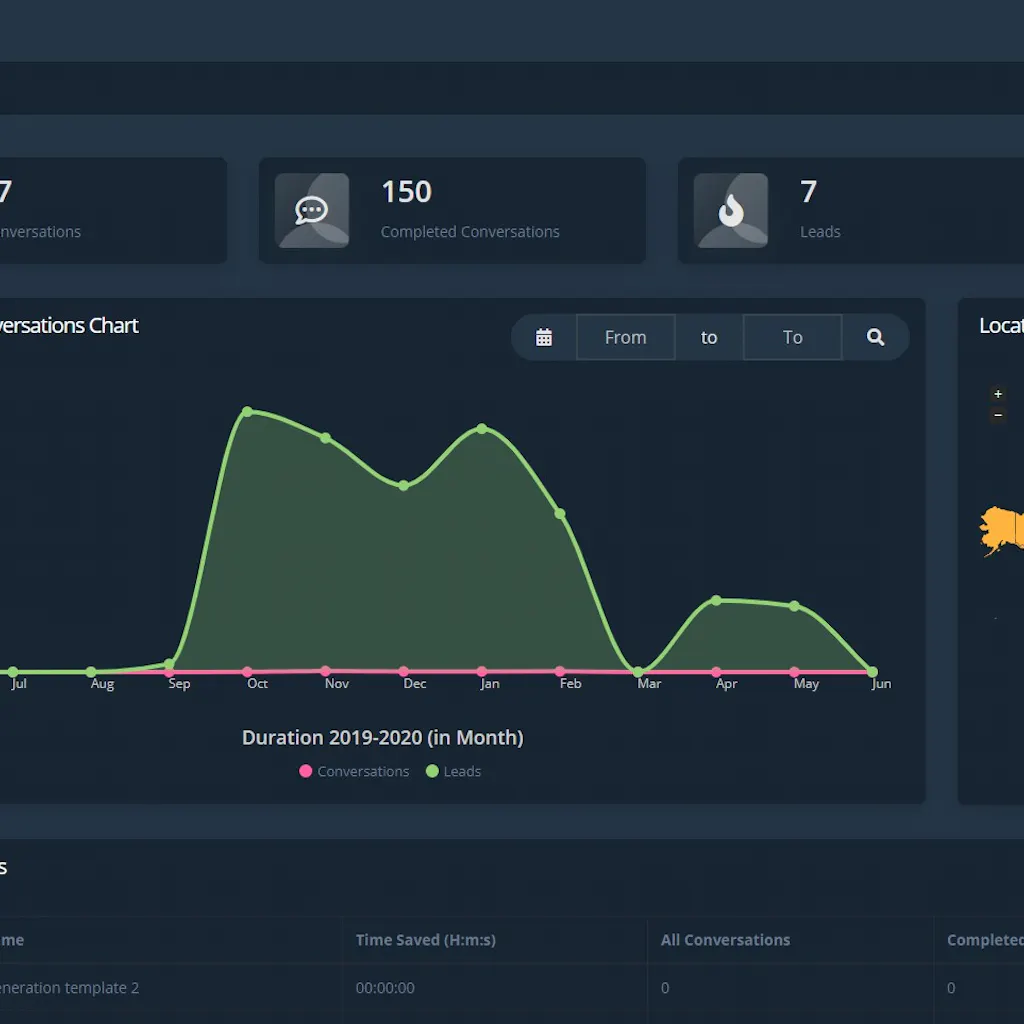Select the April leads data point
Screen dimensions: 1024x1024
716,600
